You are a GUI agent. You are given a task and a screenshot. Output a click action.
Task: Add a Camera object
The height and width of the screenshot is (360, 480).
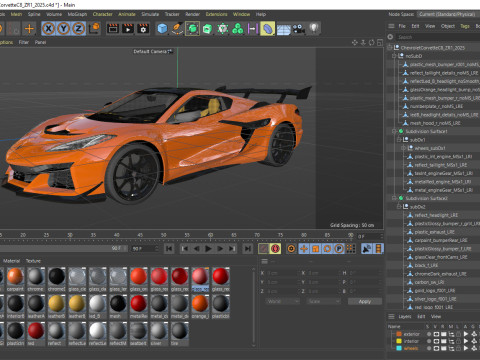298,29
